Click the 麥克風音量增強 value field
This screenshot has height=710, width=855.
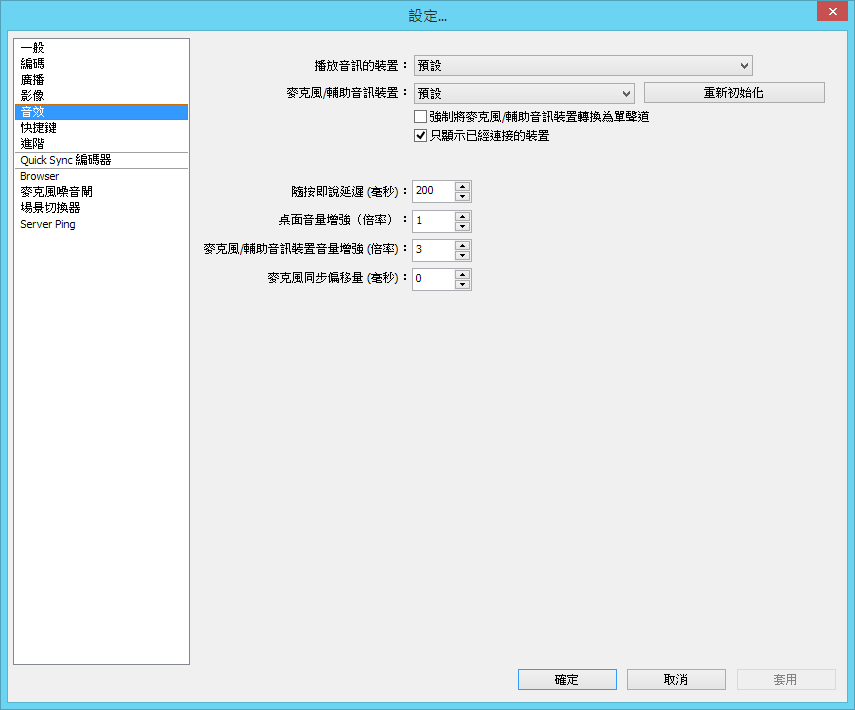tap(433, 250)
